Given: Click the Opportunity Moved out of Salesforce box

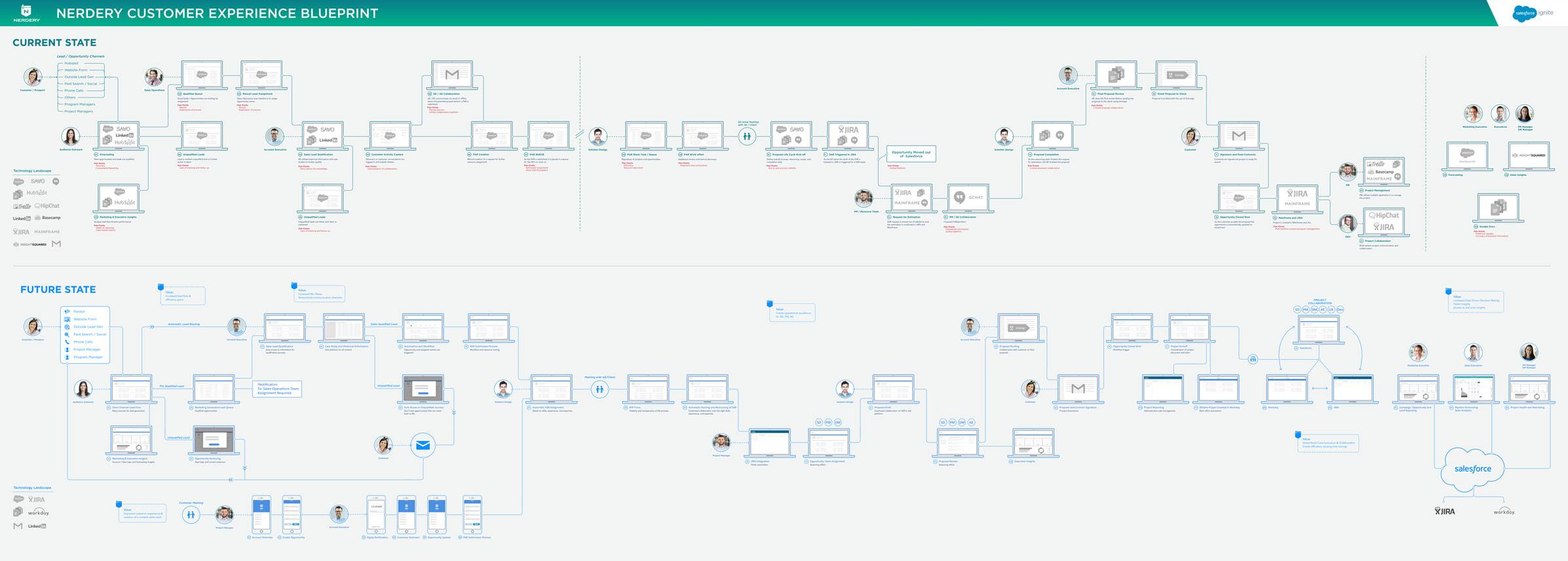Looking at the screenshot, I should (x=911, y=154).
